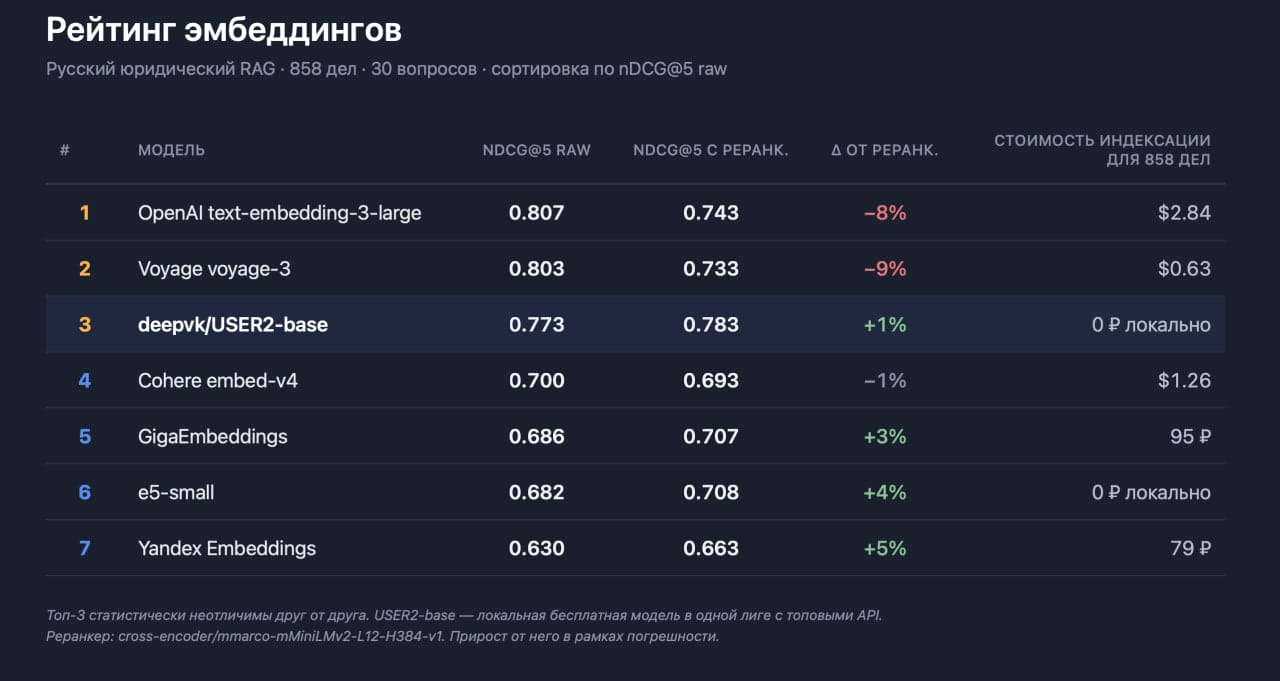Click the raw score 0.686

coord(537,437)
